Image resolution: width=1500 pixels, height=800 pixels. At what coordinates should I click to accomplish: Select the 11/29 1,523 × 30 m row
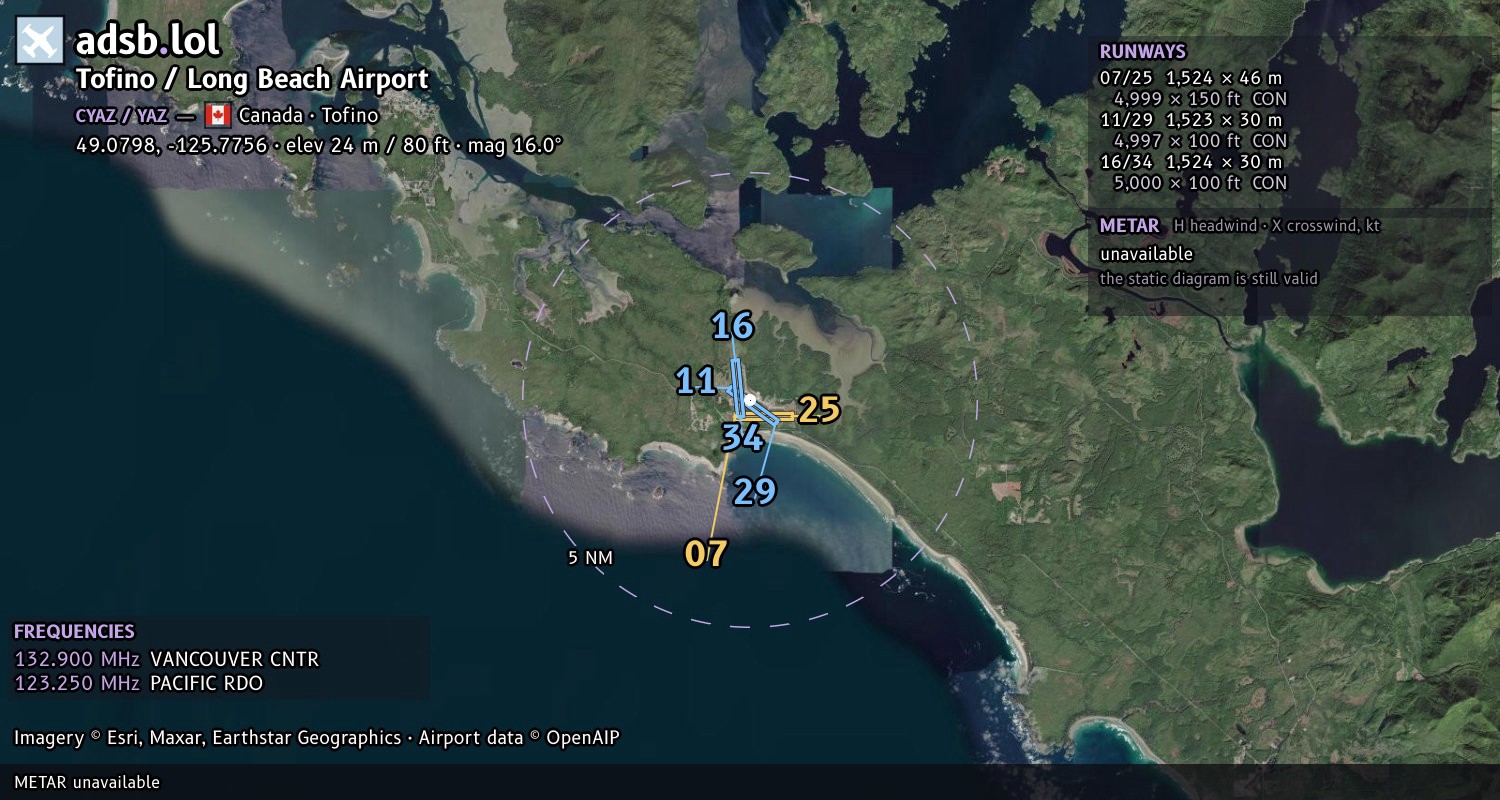click(x=1190, y=120)
